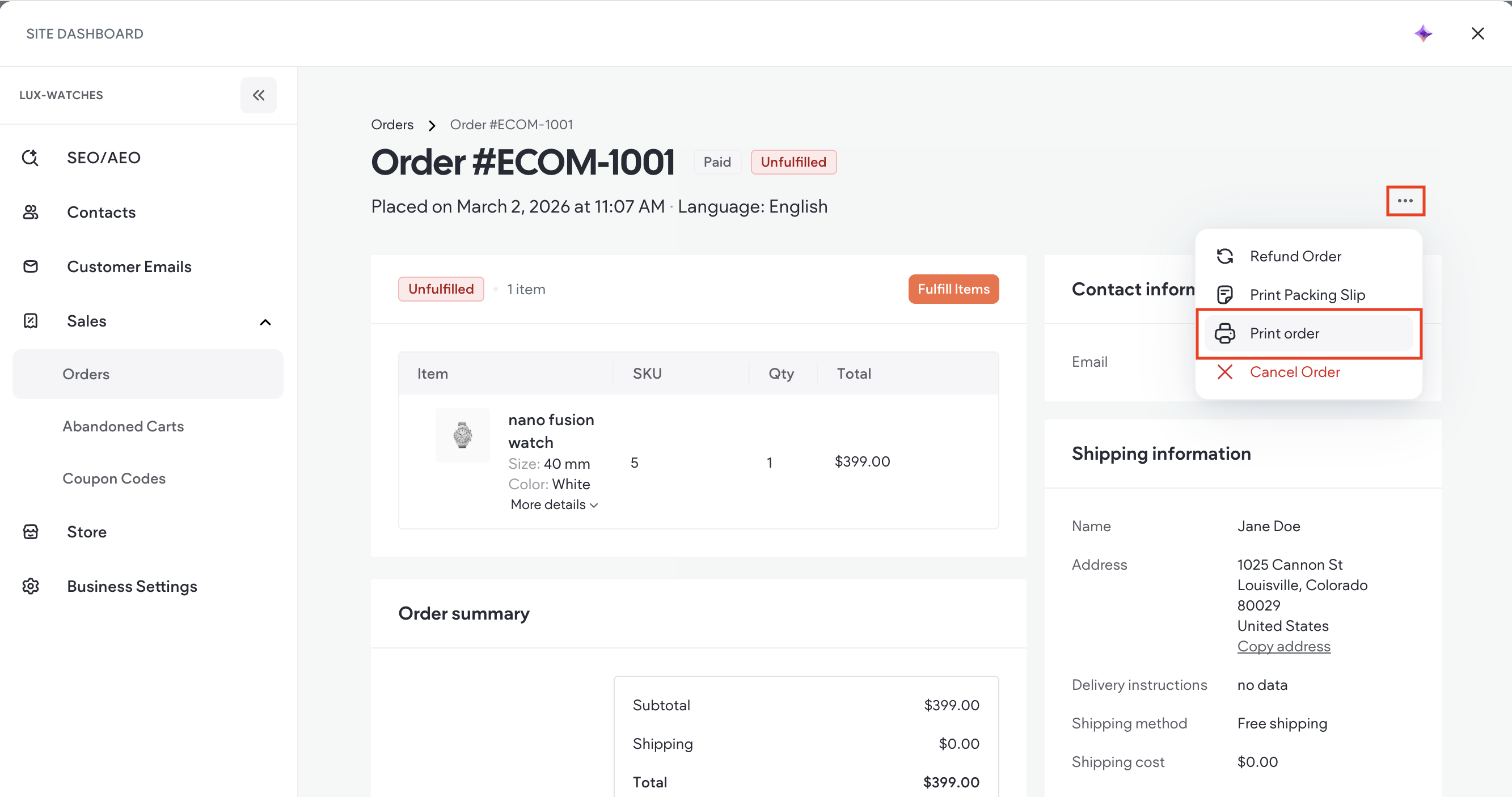Click the SEO/AEO magnifier icon
The height and width of the screenshot is (797, 1512).
point(31,158)
